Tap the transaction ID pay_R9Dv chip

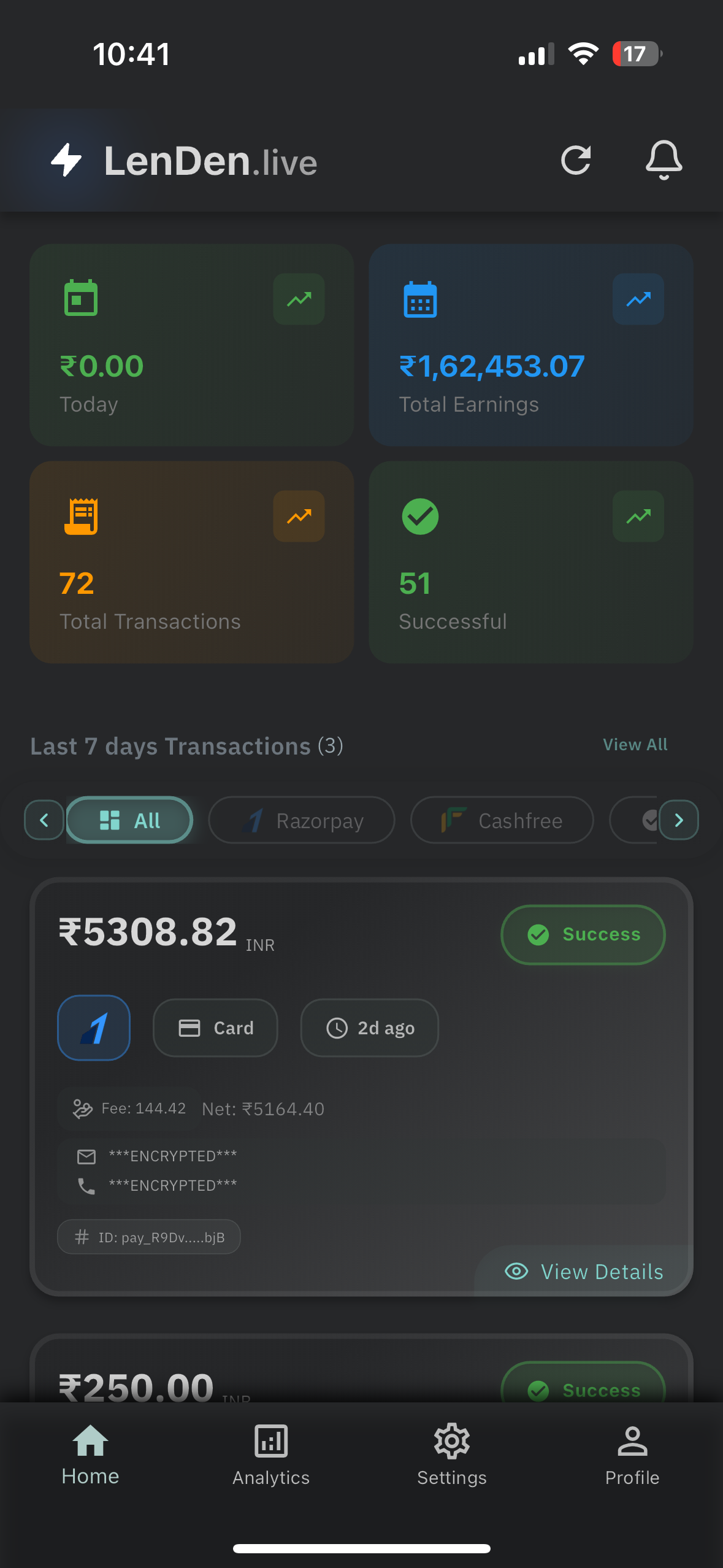[x=149, y=1237]
